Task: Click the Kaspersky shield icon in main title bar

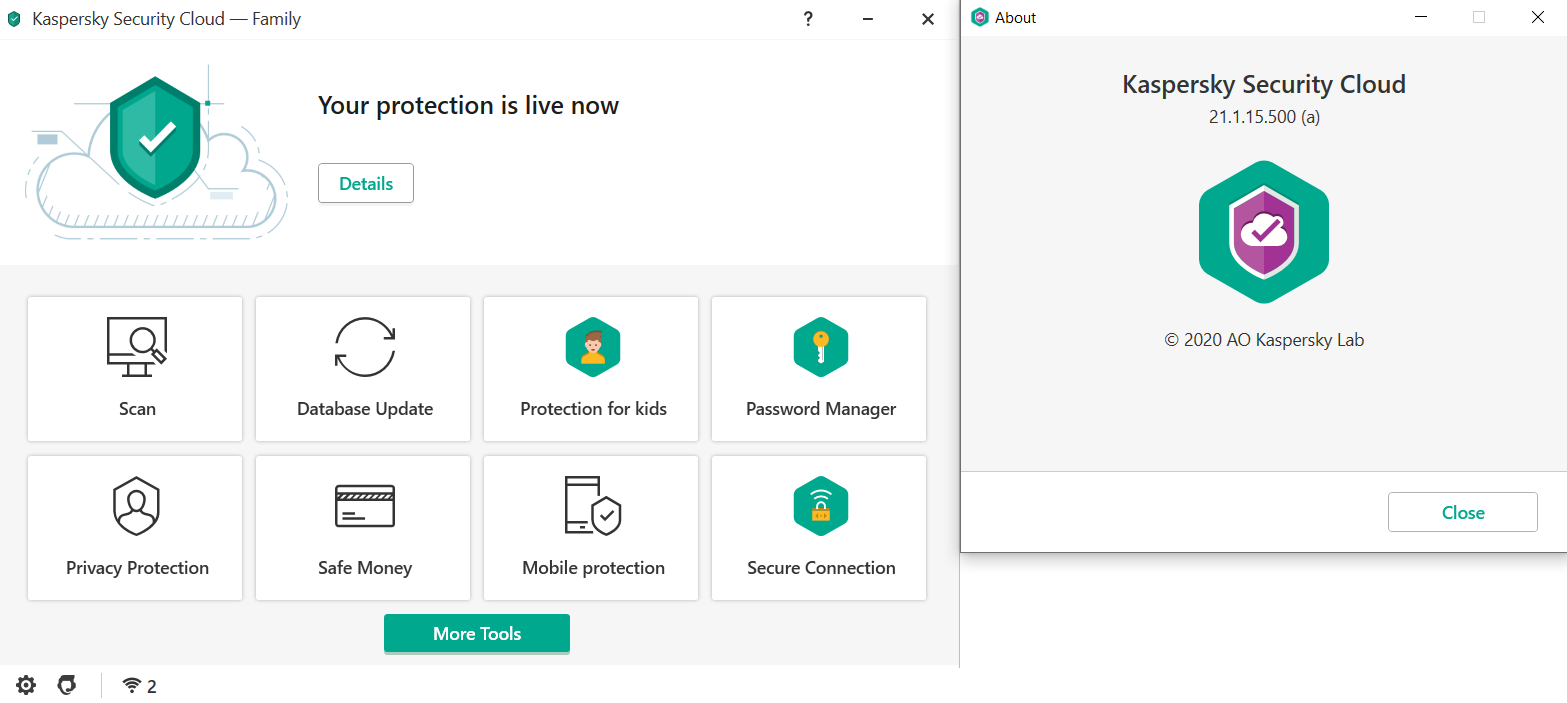Action: tap(14, 19)
